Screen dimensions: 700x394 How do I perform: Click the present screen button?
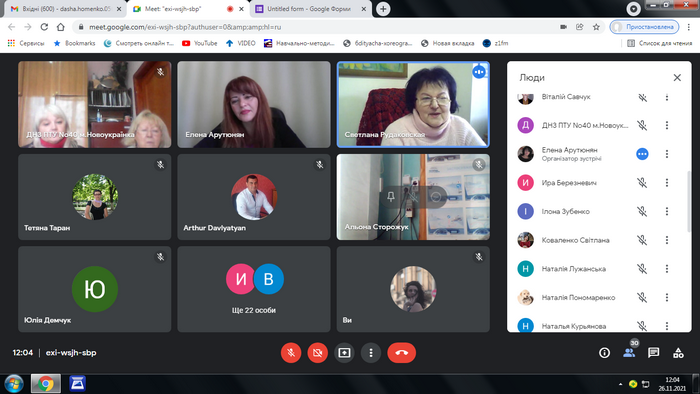[x=344, y=353]
